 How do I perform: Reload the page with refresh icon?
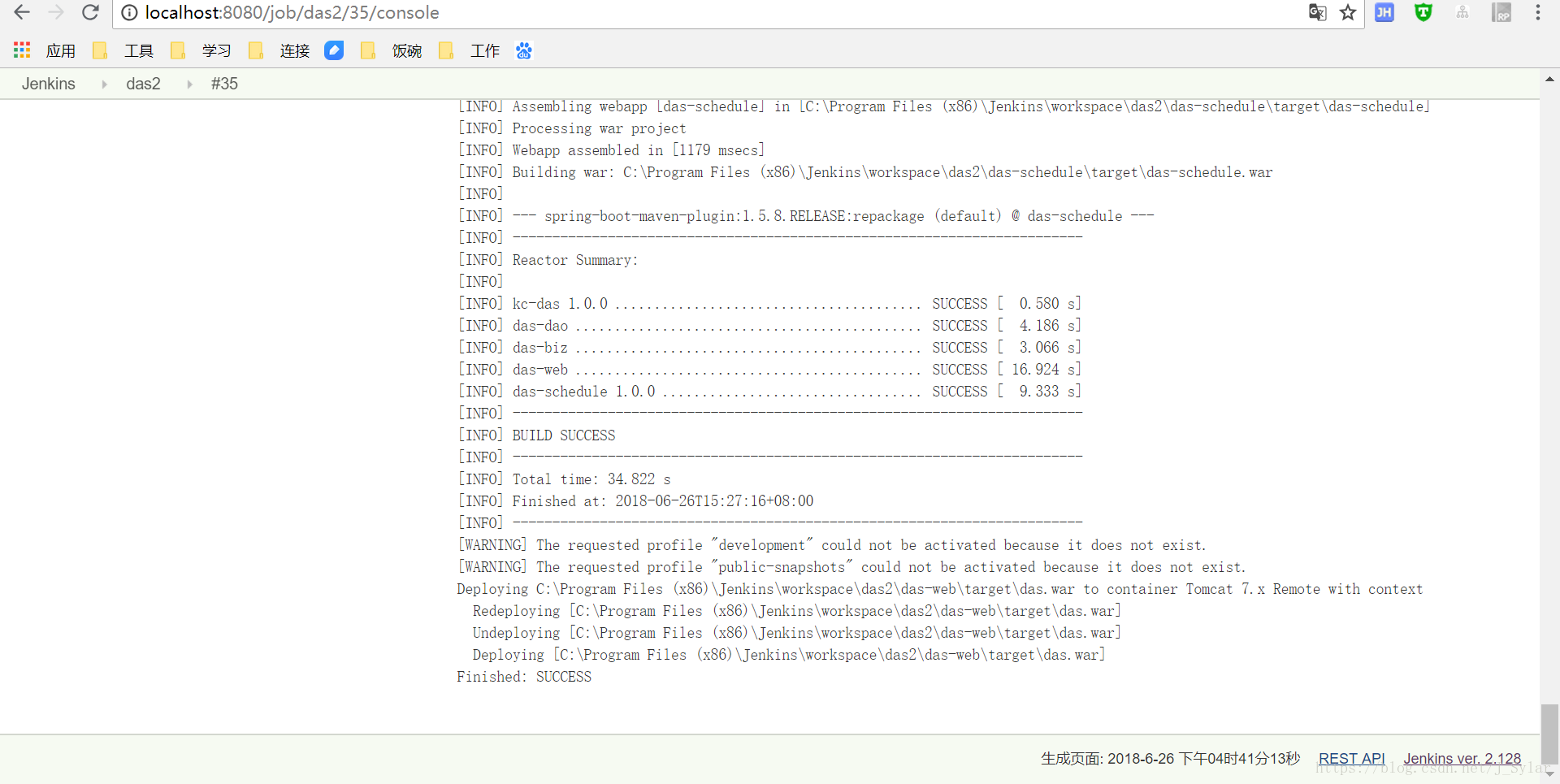click(x=90, y=12)
